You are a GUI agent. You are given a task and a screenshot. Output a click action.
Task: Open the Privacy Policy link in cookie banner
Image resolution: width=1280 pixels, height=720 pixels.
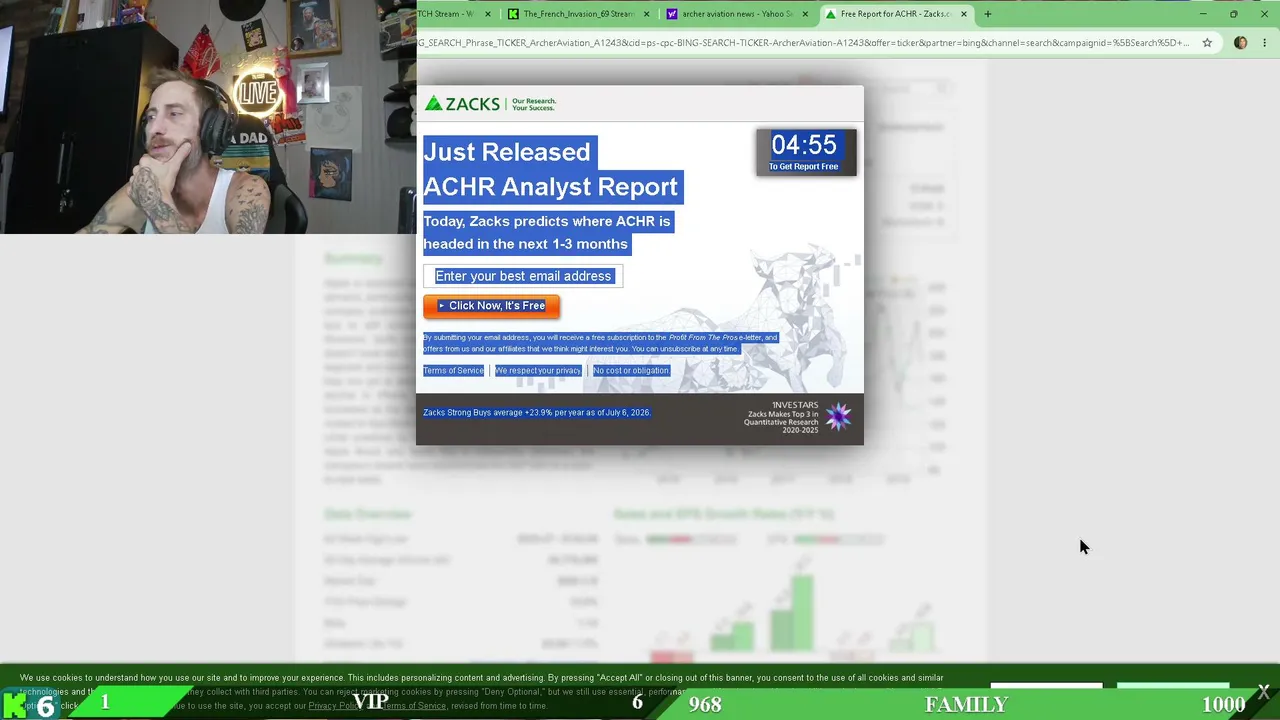click(334, 706)
